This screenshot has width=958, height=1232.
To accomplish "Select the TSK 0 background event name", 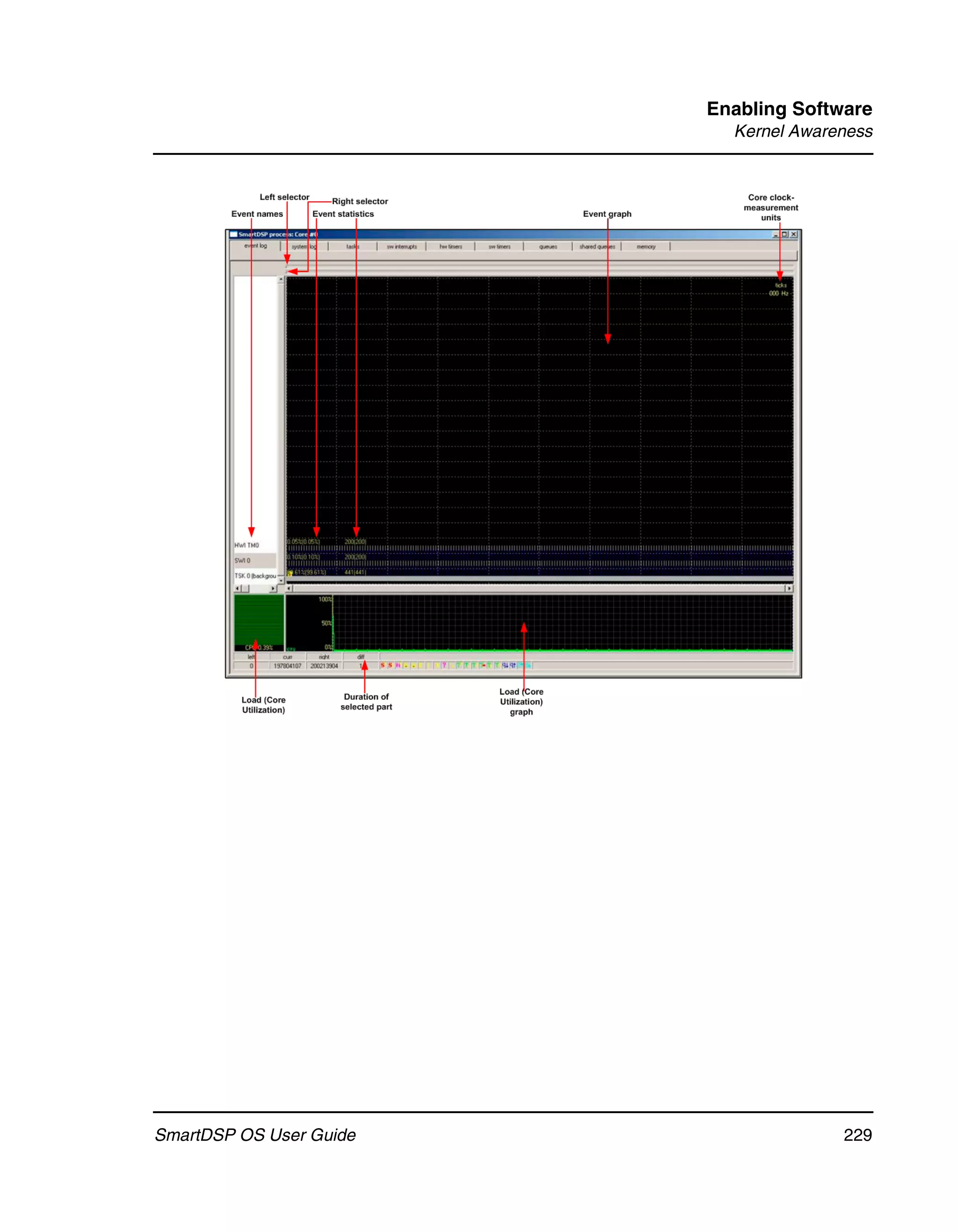I will 255,576.
